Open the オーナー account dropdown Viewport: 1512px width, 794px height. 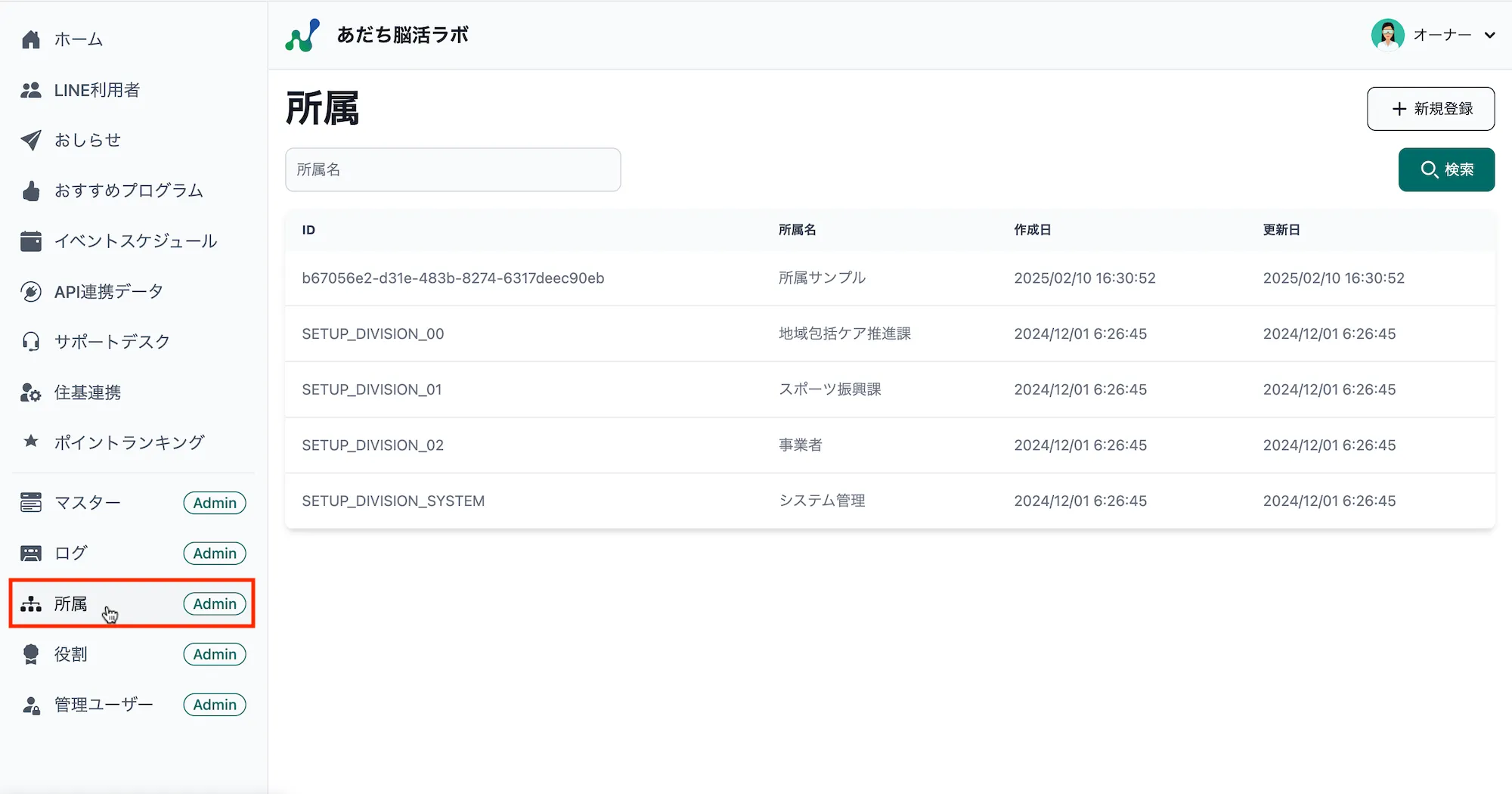pyautogui.click(x=1489, y=35)
